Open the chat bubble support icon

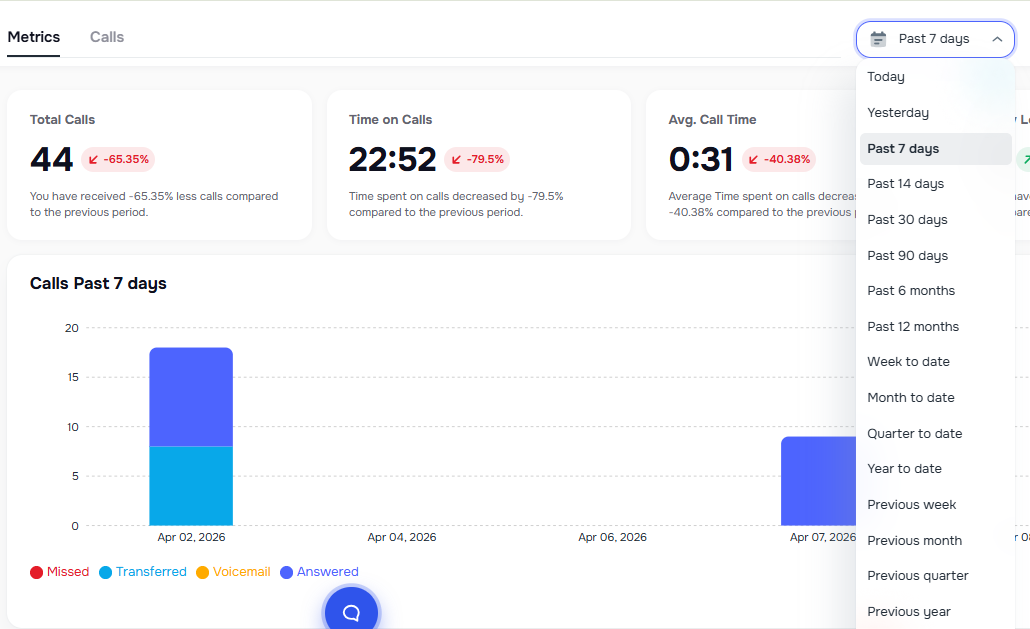click(351, 612)
